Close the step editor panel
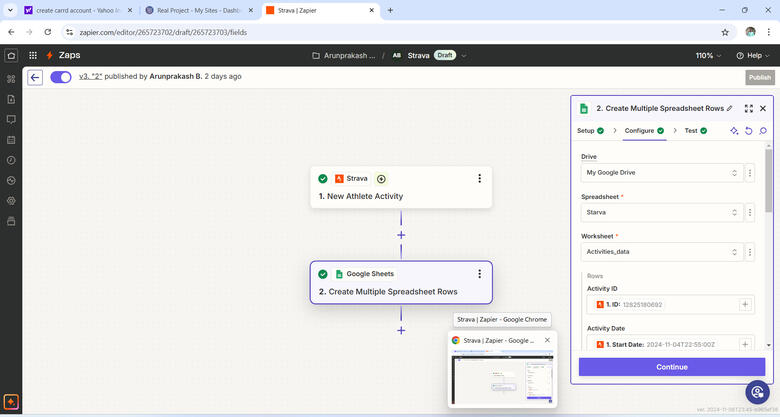The height and width of the screenshot is (417, 780). pyautogui.click(x=763, y=108)
